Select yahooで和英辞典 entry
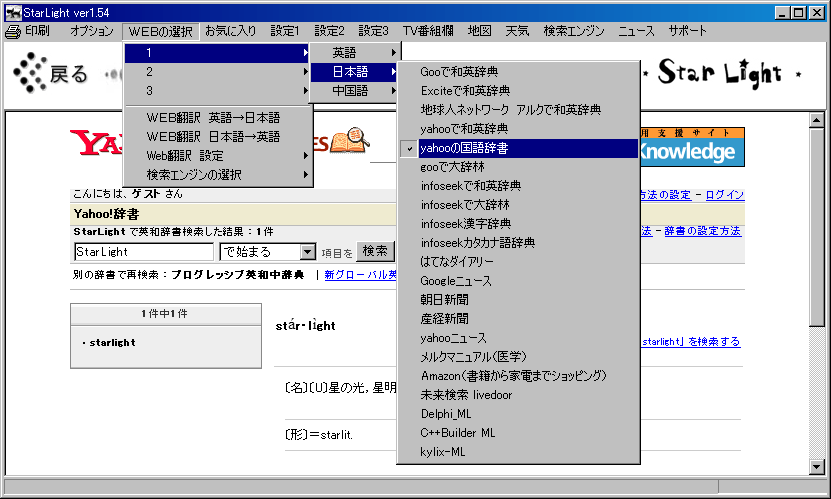The image size is (831, 499). [x=518, y=129]
